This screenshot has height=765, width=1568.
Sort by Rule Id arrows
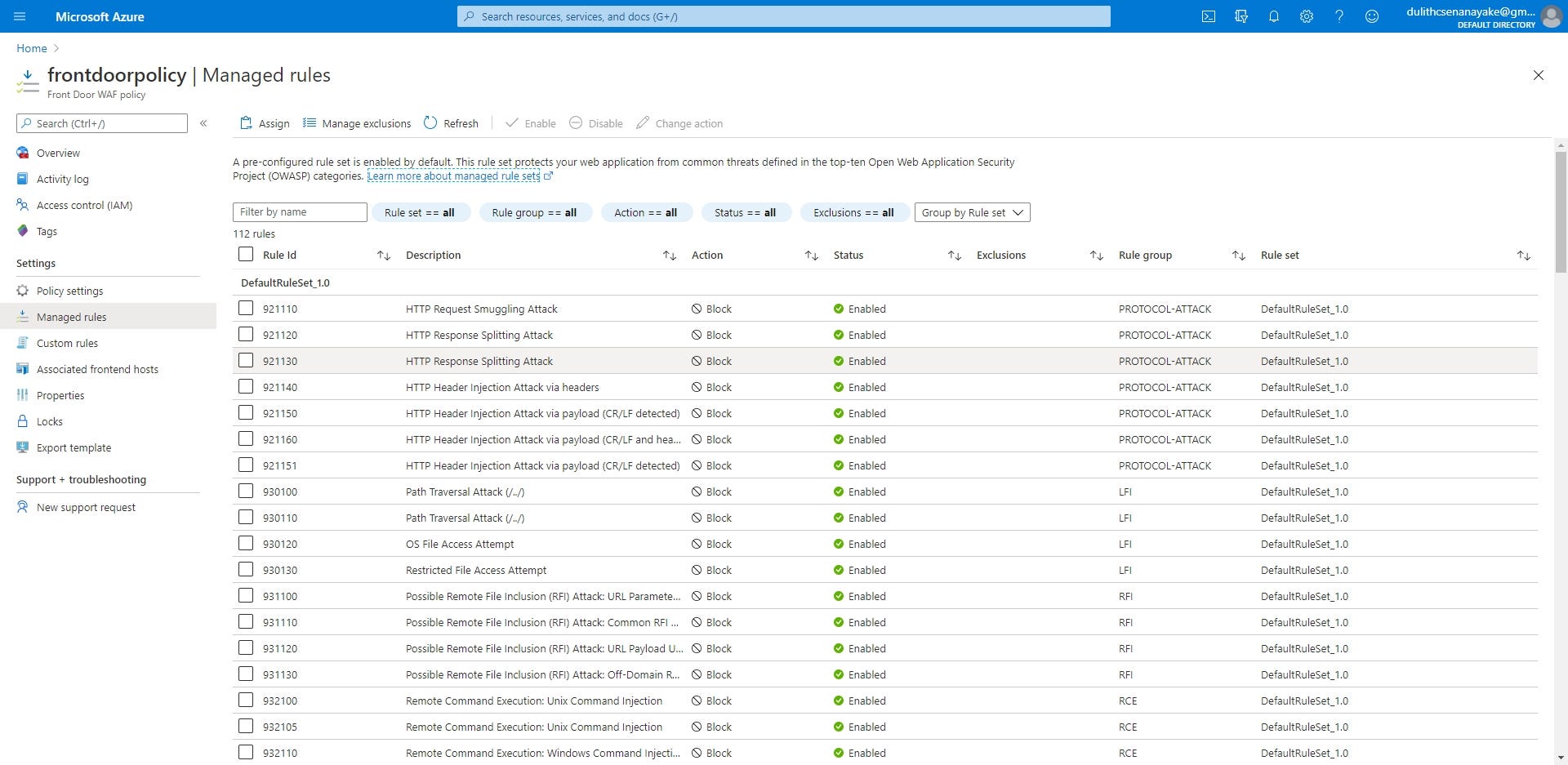pyautogui.click(x=384, y=256)
